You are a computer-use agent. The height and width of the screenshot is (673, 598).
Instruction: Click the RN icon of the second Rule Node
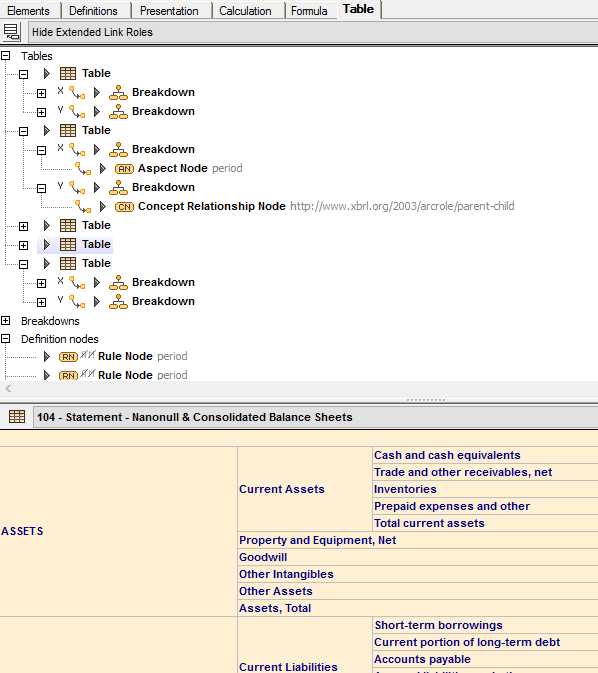68,376
